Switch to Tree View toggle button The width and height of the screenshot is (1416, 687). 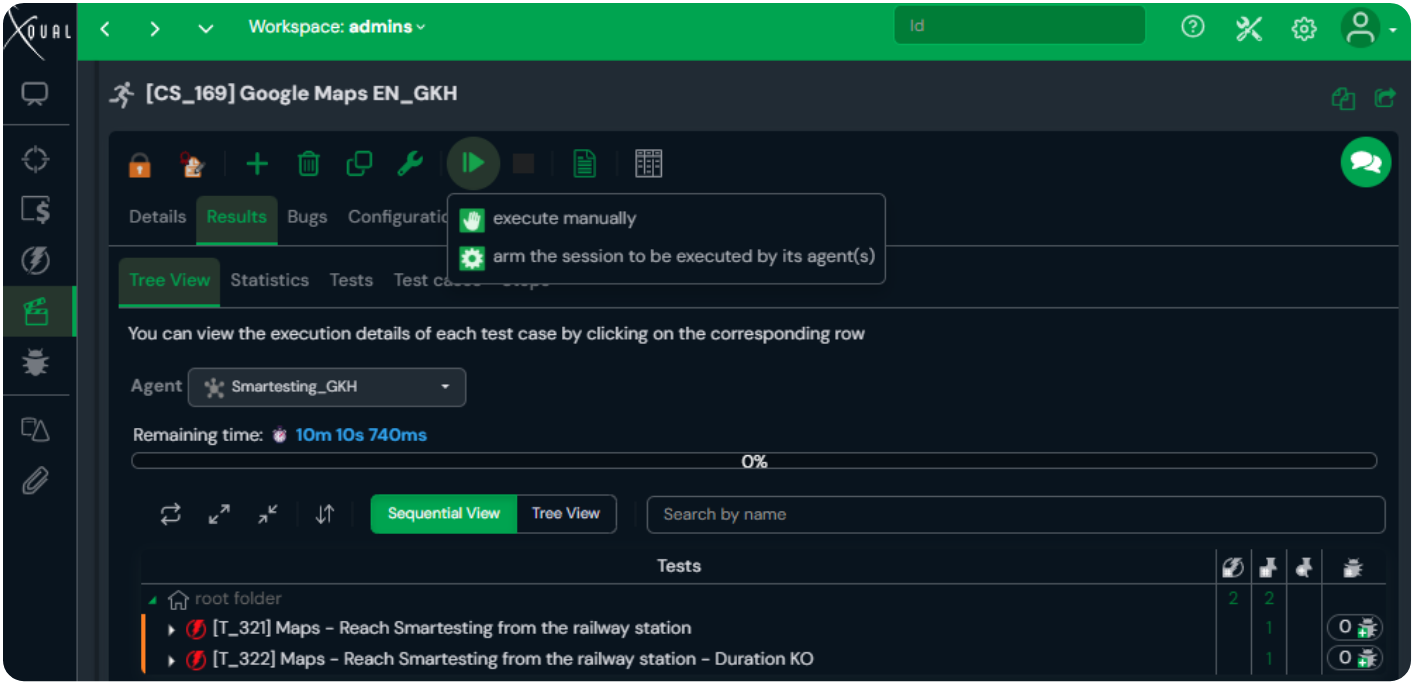(565, 514)
